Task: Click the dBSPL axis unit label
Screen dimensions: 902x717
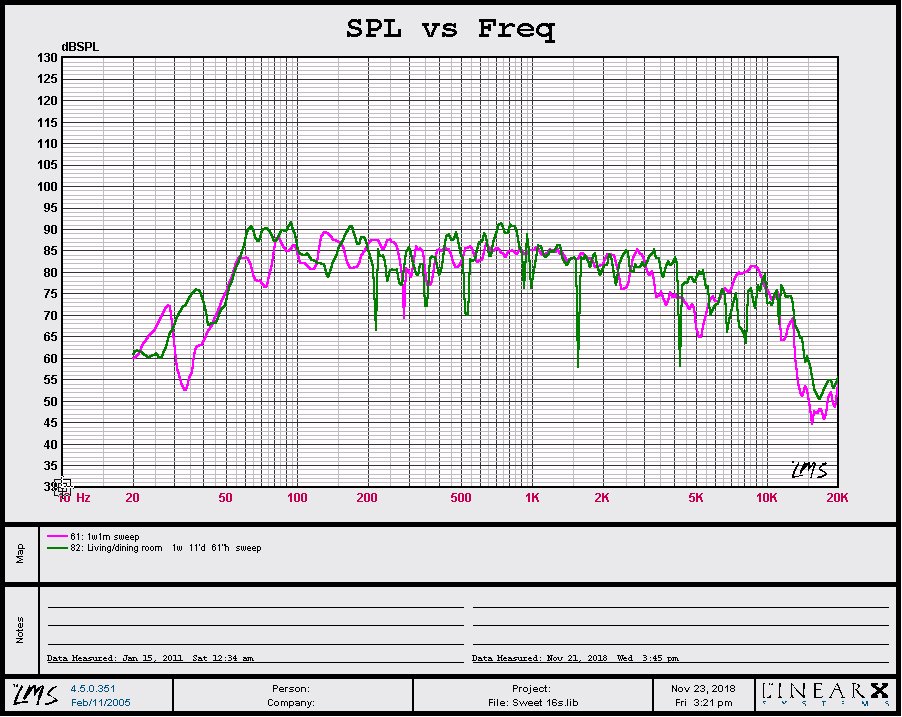Action: coord(80,46)
